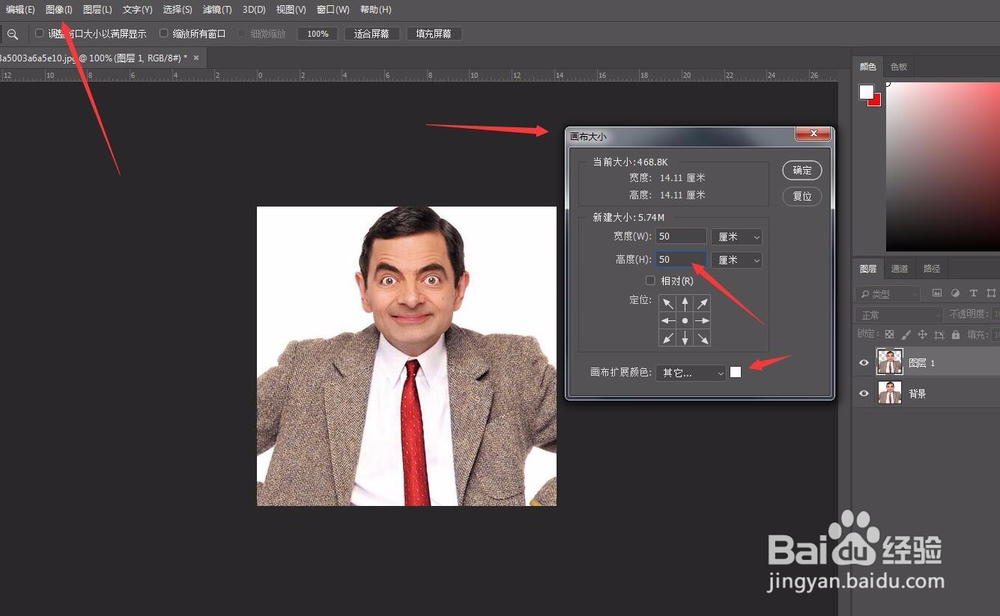Open 编辑(E) menu
The image size is (1000, 616).
(x=20, y=10)
